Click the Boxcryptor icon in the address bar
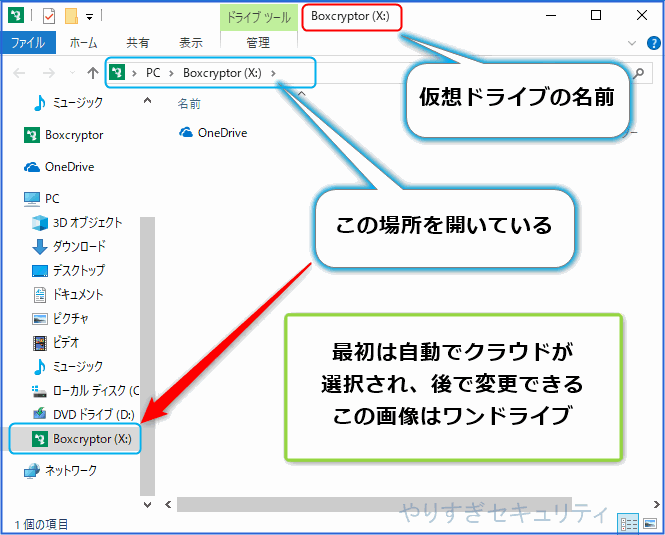Screen dimensions: 665x535 click(x=117, y=73)
